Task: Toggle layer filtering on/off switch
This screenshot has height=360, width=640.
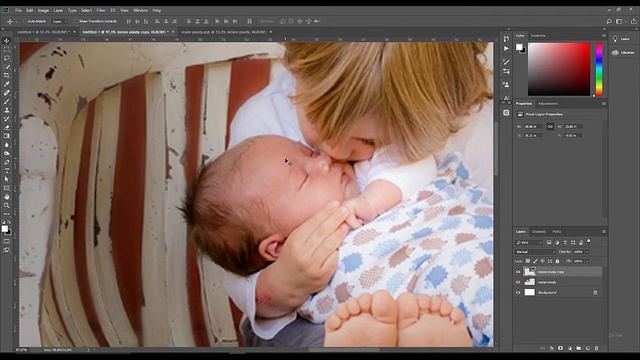Action: (x=589, y=242)
